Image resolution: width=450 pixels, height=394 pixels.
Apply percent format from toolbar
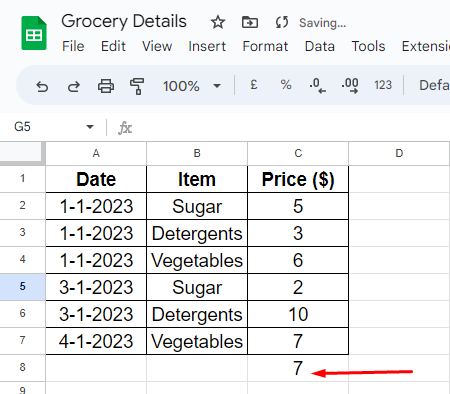tap(286, 85)
